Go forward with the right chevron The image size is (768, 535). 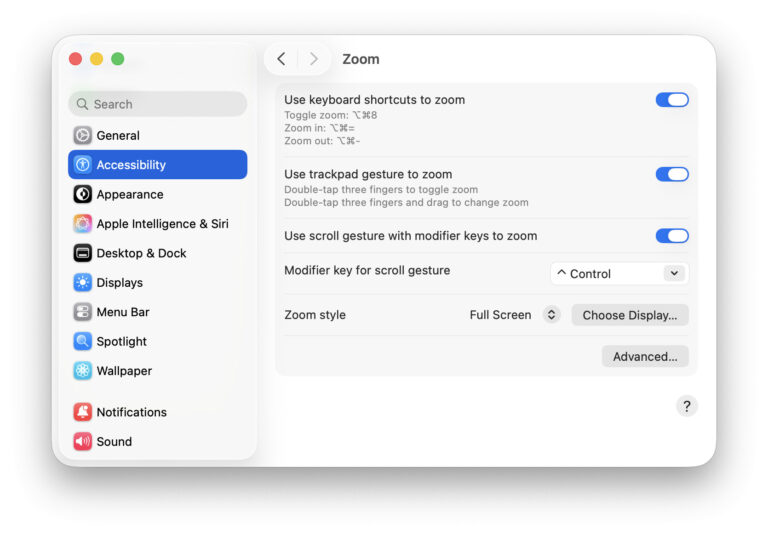(313, 59)
